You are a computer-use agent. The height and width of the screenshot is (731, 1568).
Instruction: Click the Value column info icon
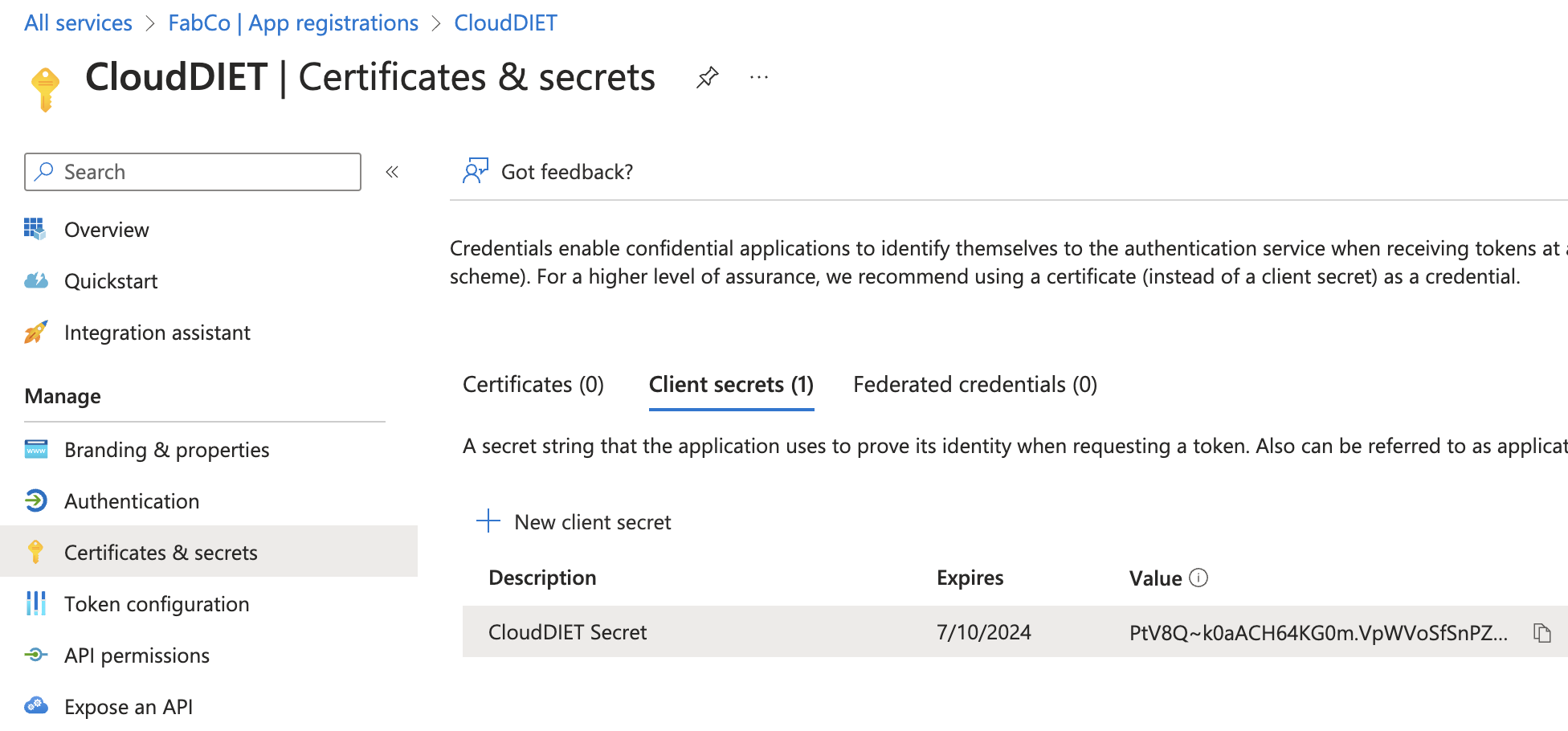[x=1198, y=578]
